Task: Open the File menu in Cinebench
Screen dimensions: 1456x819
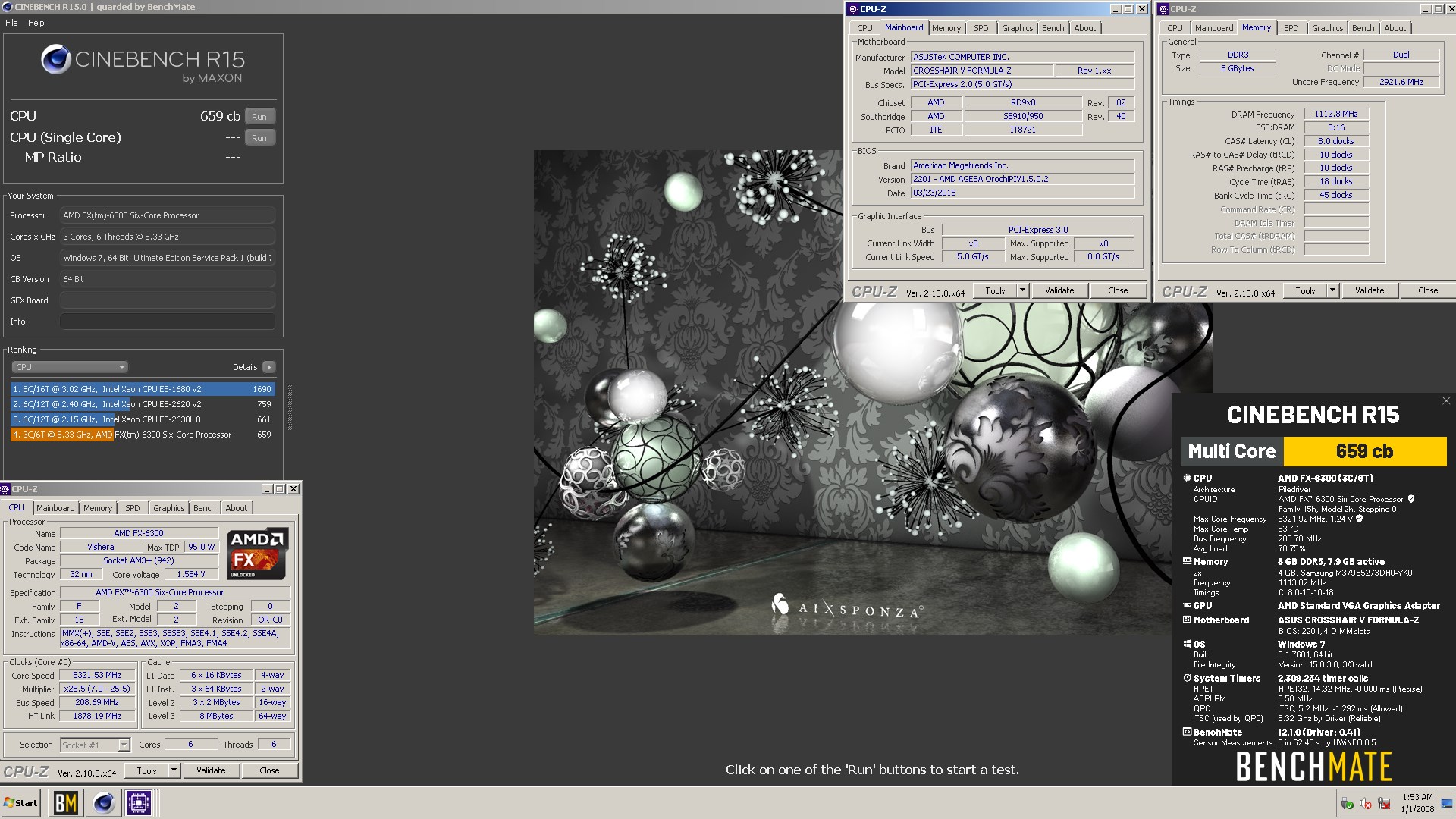Action: 11,23
